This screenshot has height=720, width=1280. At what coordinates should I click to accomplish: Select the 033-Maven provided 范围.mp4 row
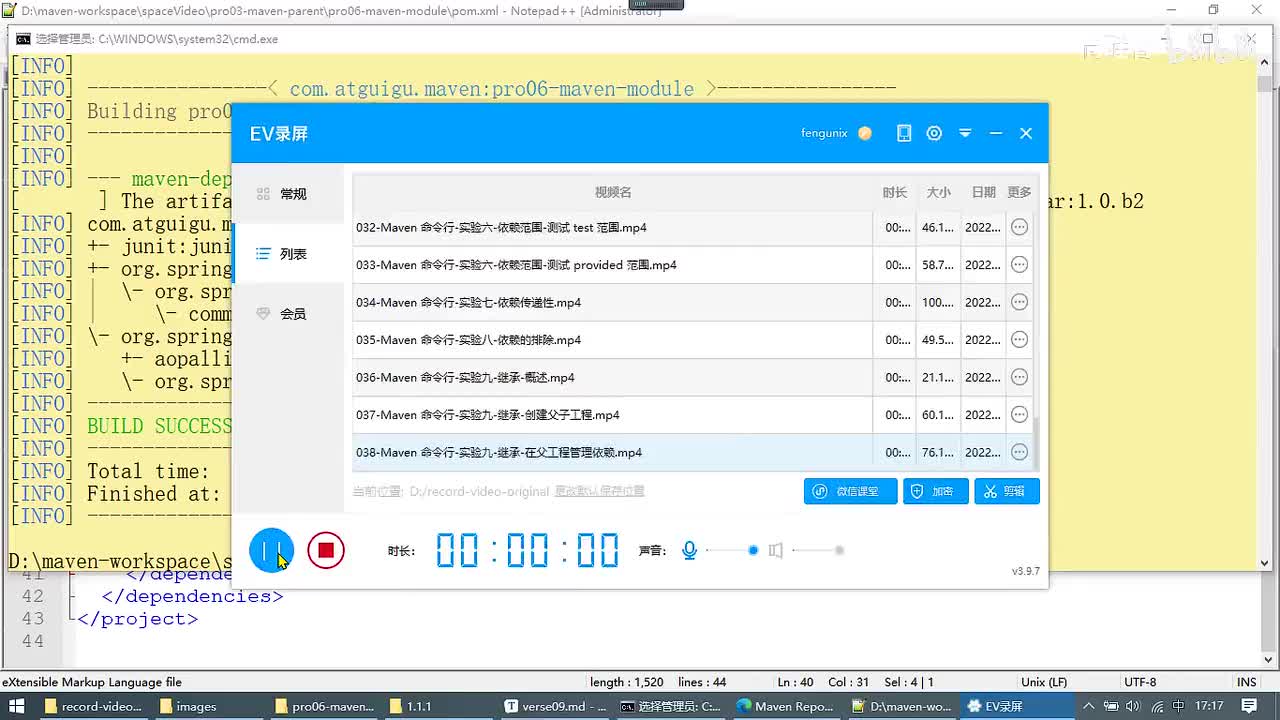(693, 265)
